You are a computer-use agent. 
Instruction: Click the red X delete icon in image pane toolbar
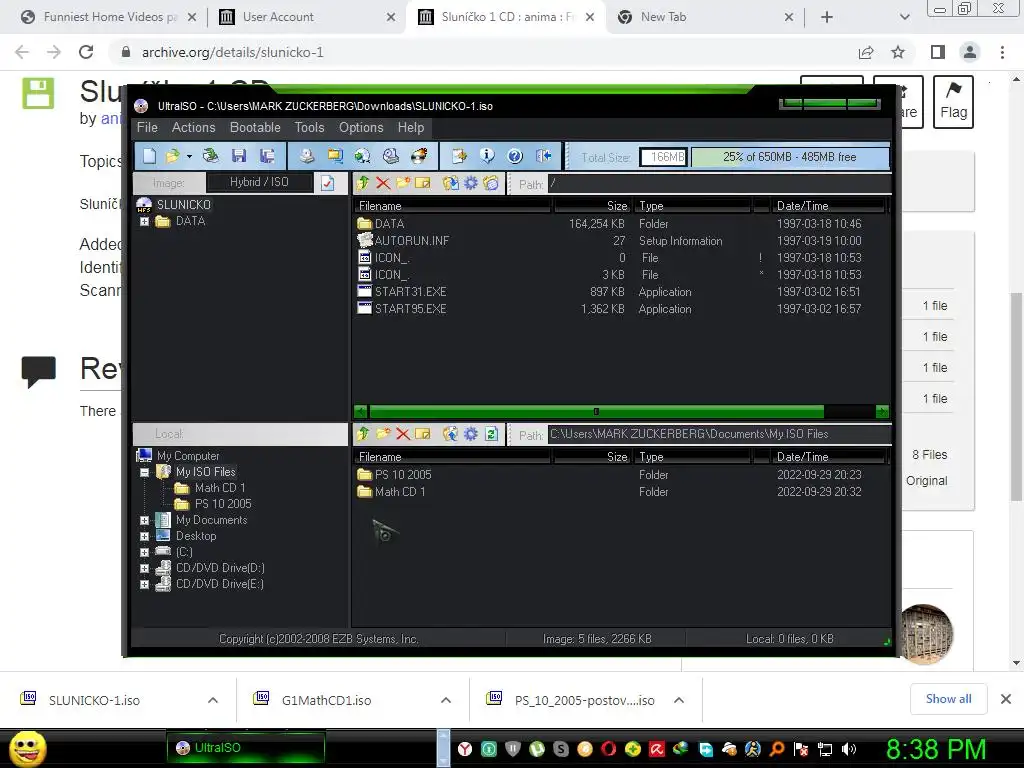(383, 183)
